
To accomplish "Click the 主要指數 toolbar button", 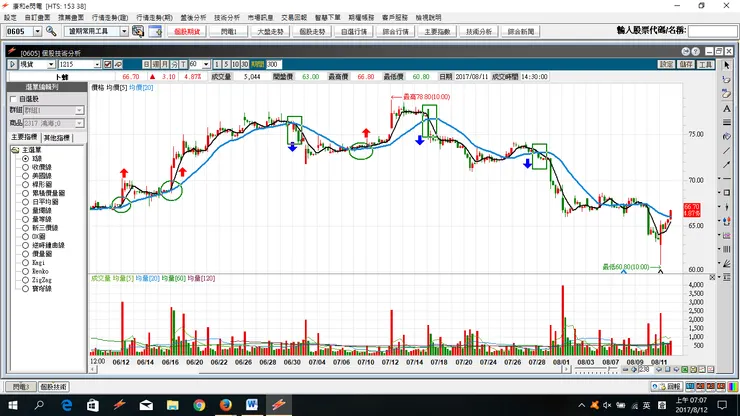I will coord(437,32).
